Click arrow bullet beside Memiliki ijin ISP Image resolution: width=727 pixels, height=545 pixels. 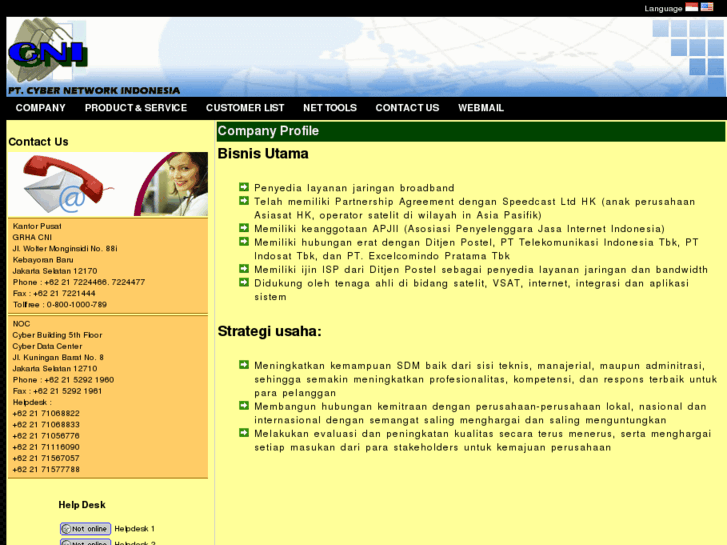244,269
